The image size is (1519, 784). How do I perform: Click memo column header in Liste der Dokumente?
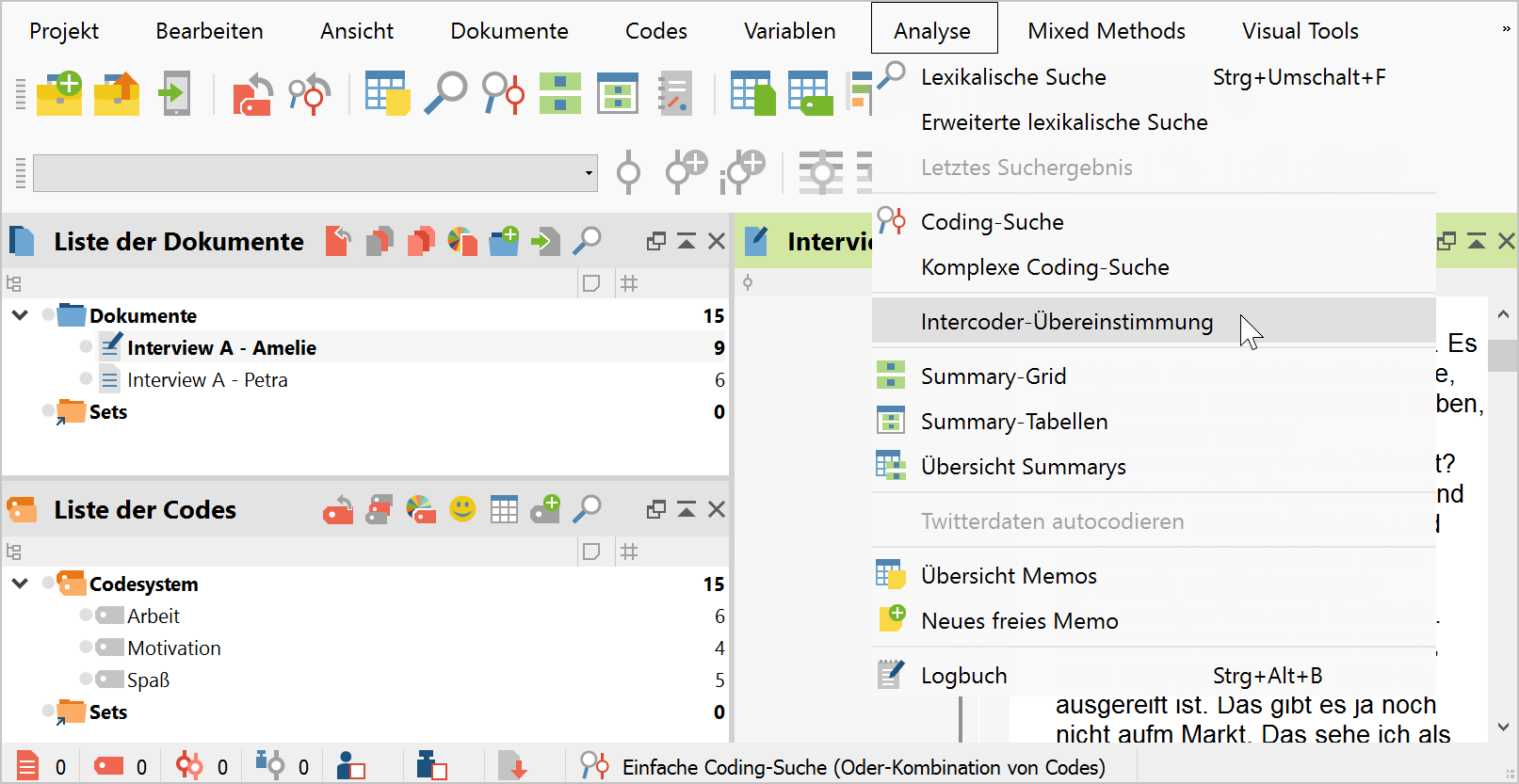coord(591,283)
